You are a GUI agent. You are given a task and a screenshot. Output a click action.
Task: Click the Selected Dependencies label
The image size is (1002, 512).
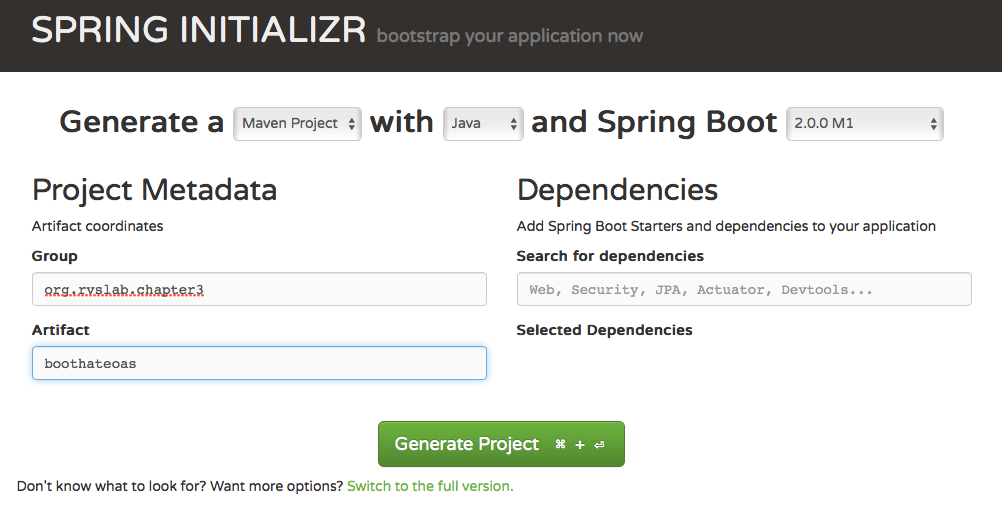coord(605,330)
